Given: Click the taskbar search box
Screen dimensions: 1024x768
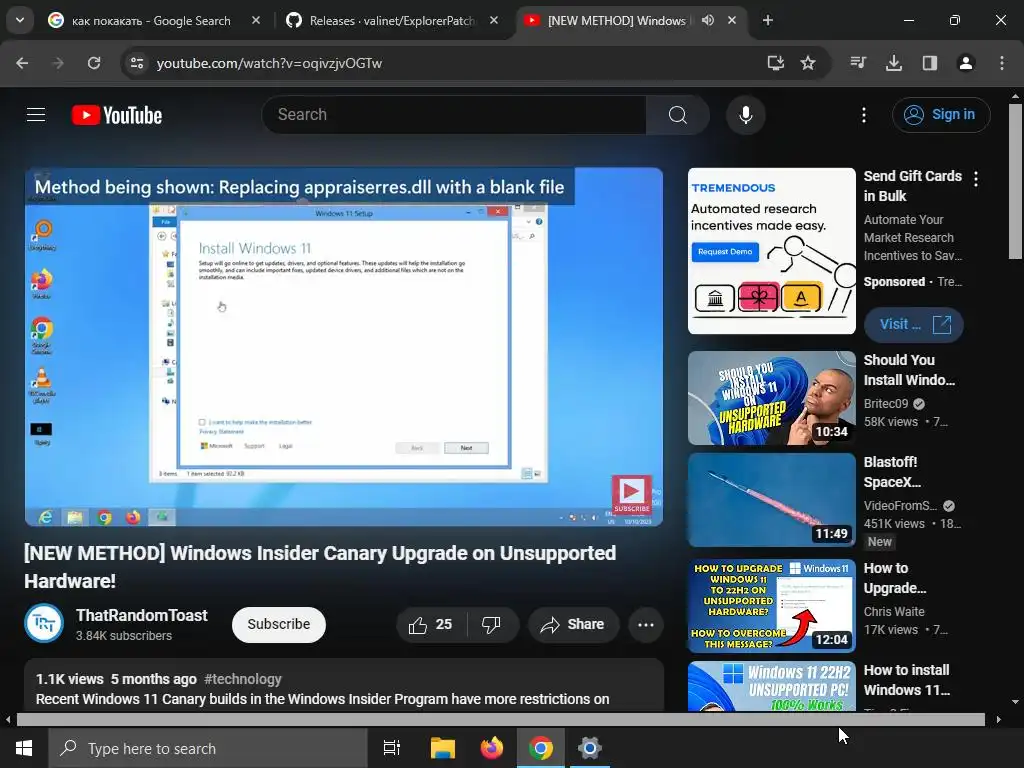Looking at the screenshot, I should click(x=208, y=748).
